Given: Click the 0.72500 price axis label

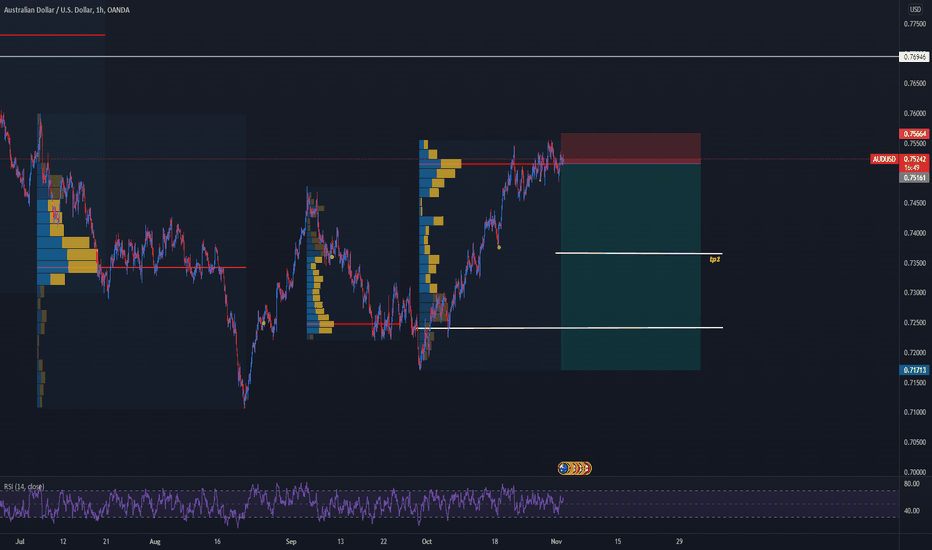Looking at the screenshot, I should coord(914,322).
